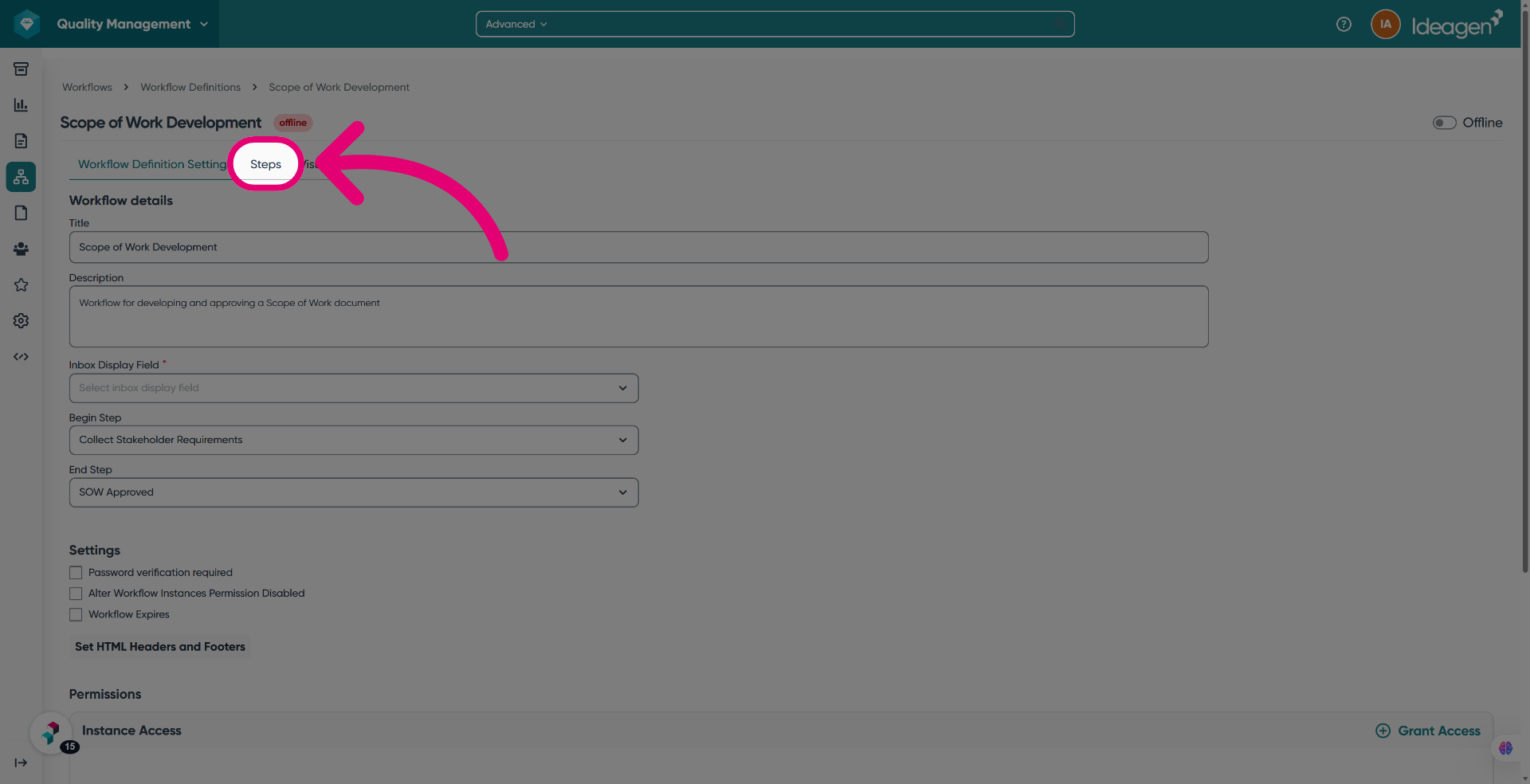Open the star favorites sidebar icon
This screenshot has width=1530, height=784.
pos(22,285)
